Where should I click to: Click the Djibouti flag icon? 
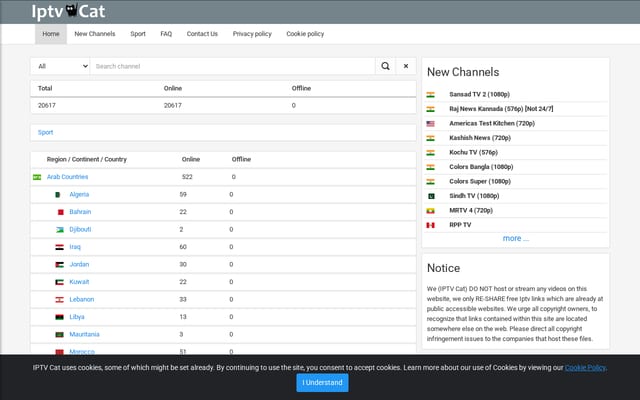click(x=60, y=230)
